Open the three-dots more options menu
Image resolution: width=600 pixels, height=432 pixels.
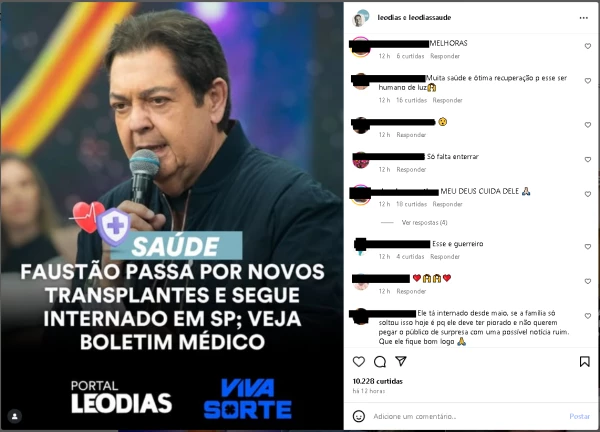(x=584, y=18)
